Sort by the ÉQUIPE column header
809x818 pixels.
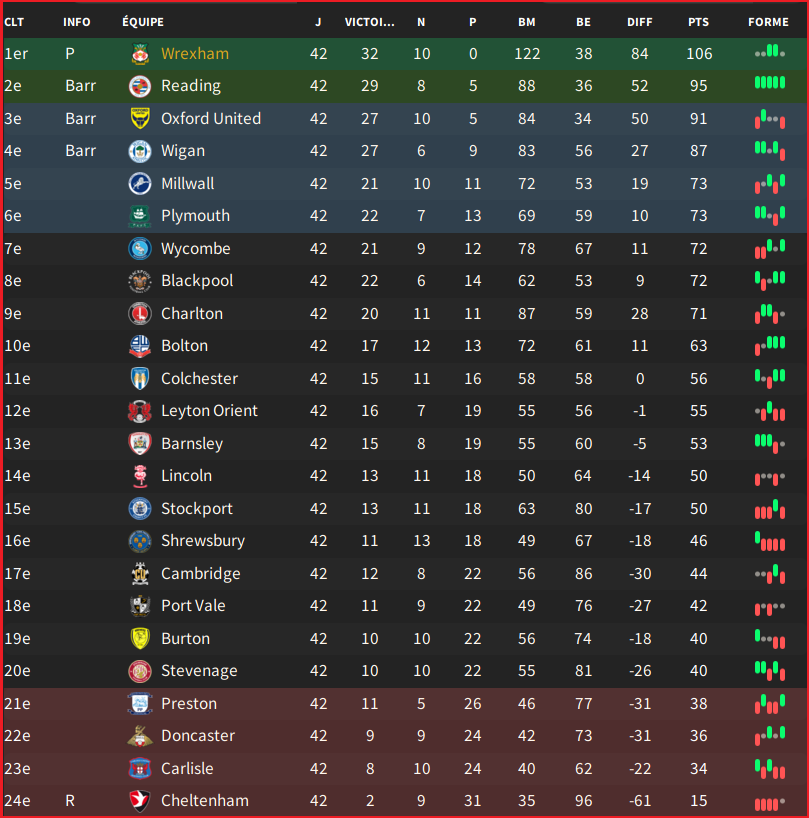tap(143, 22)
